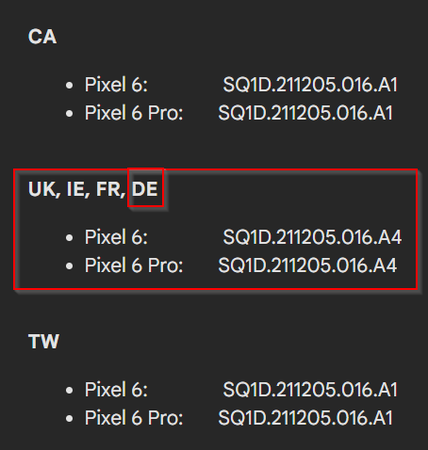Click Pixel 6 label under TW
The image size is (428, 450).
pyautogui.click(x=116, y=389)
